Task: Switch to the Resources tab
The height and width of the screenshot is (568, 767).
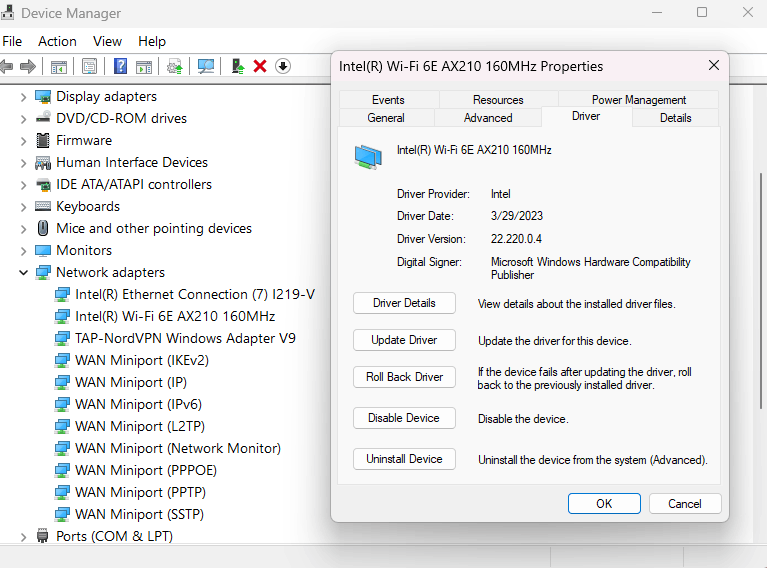Action: point(498,100)
